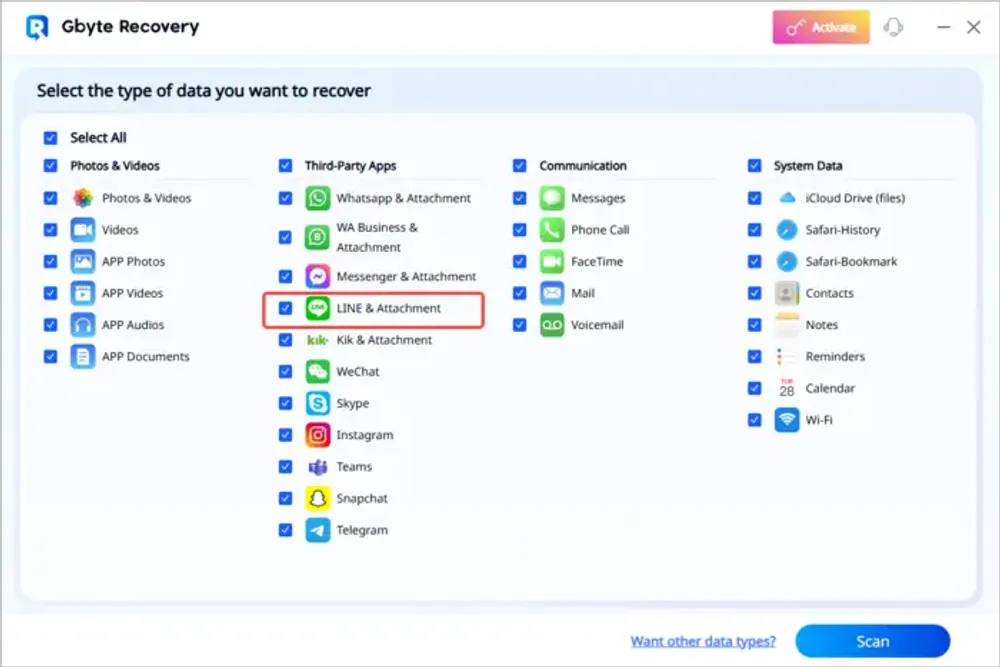Click the iCloud Drive cloud icon
The width and height of the screenshot is (1000, 667).
click(x=787, y=198)
